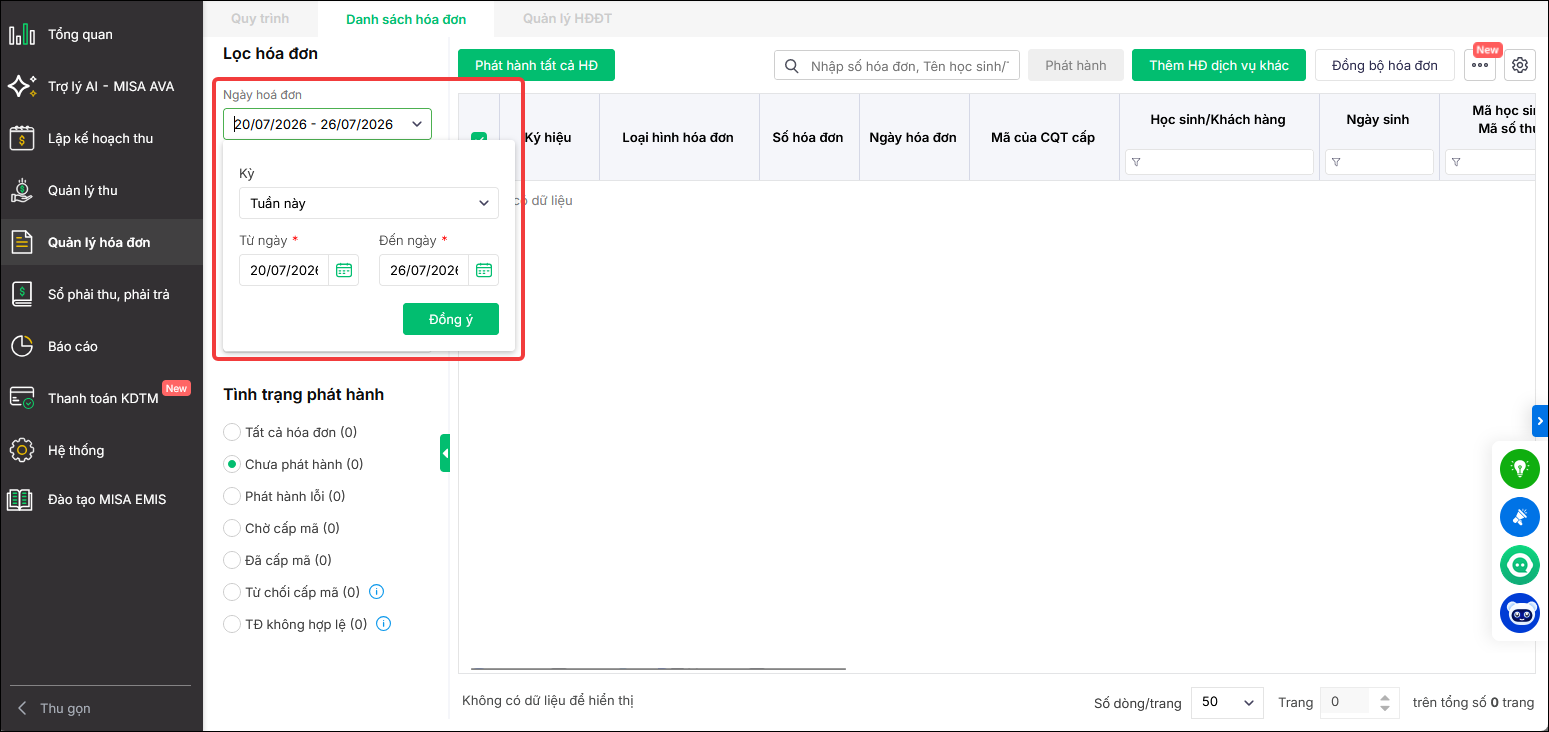Image resolution: width=1549 pixels, height=732 pixels.
Task: Open Báo cáo menu item
Action: pyautogui.click(x=101, y=347)
